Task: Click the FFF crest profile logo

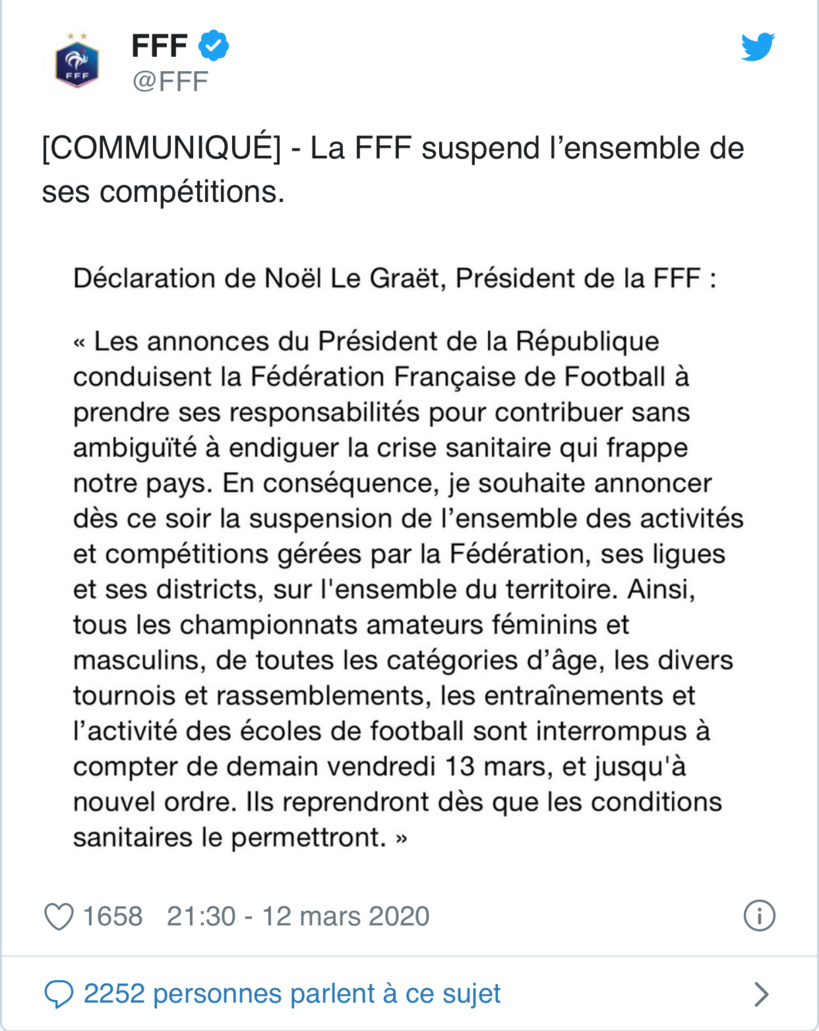Action: click(x=77, y=60)
